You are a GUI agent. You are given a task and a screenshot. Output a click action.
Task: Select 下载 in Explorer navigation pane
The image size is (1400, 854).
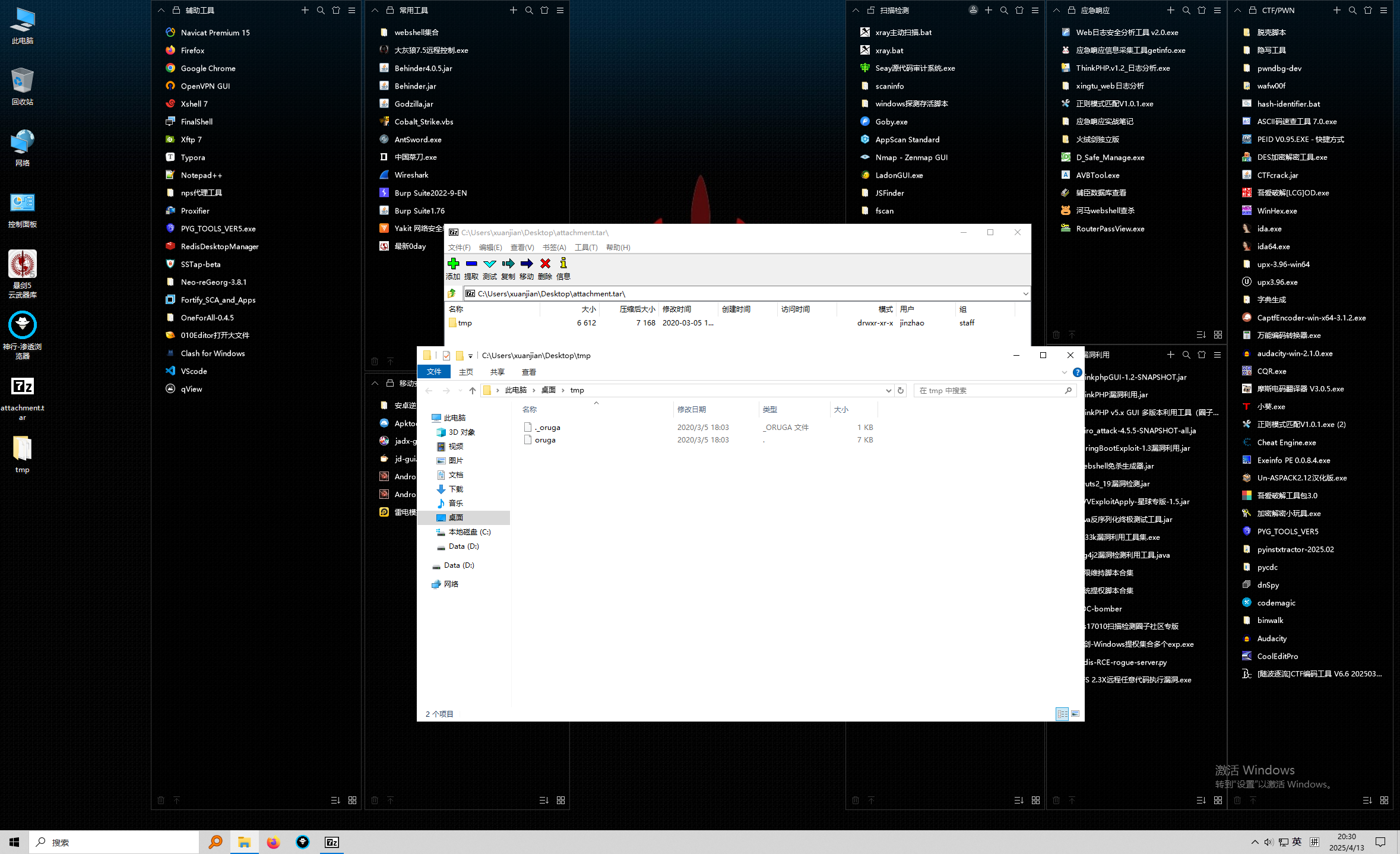pos(455,489)
